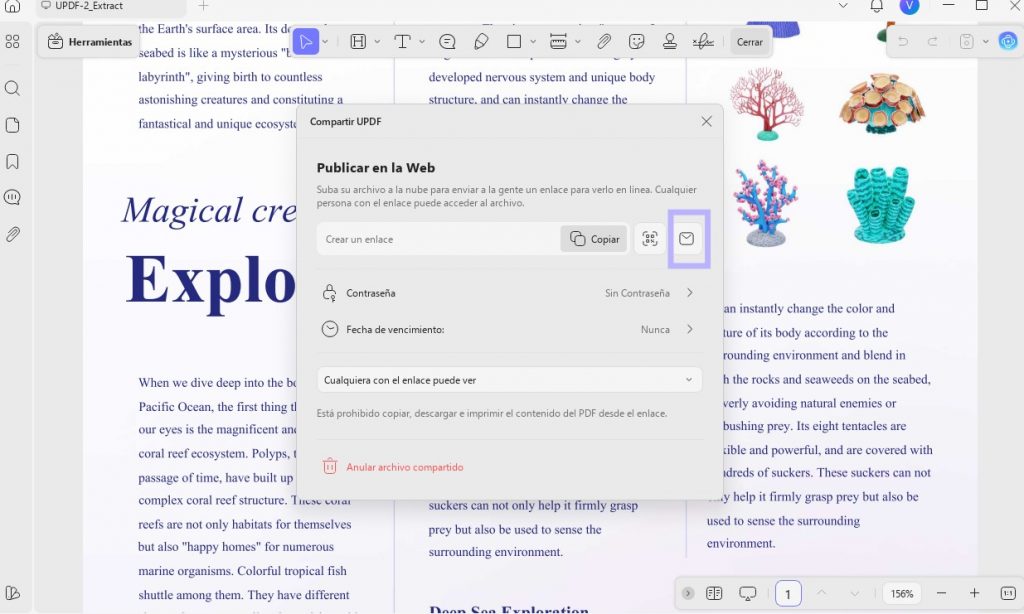The image size is (1024, 614).
Task: Click the page number field 1
Action: [788, 594]
